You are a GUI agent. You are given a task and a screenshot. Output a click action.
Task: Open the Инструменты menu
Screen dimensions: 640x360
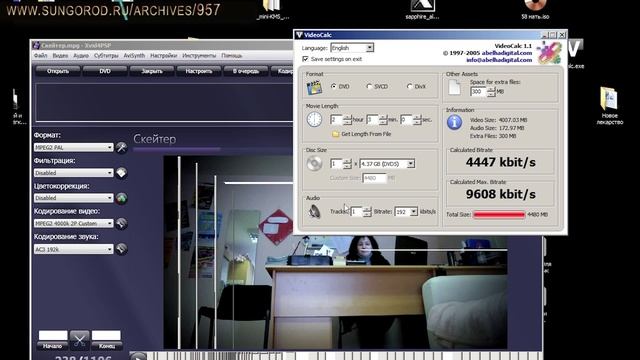pos(199,56)
